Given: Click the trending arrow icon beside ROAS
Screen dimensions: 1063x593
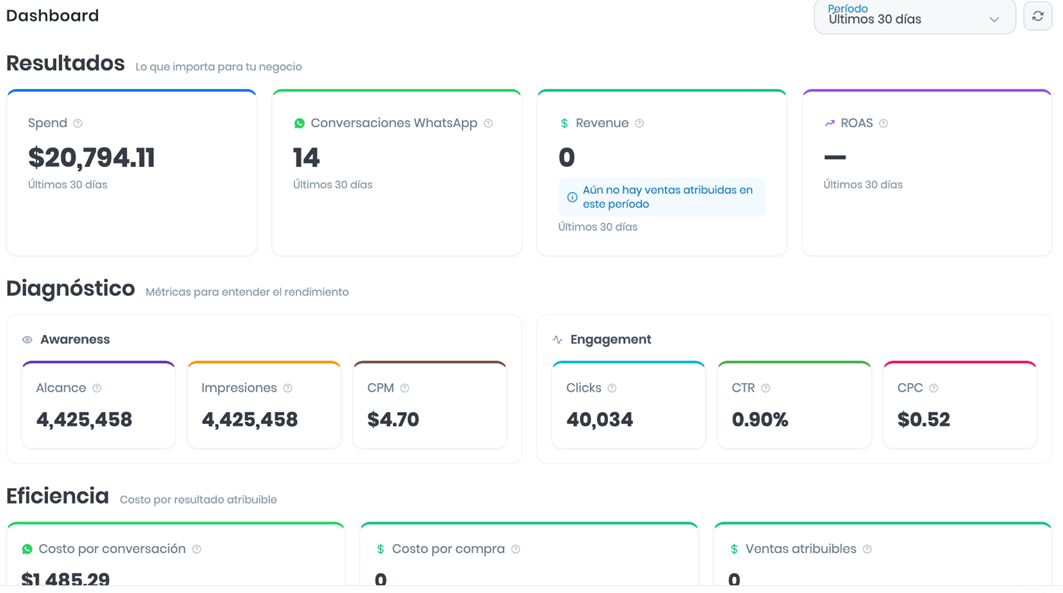Looking at the screenshot, I should [x=829, y=123].
